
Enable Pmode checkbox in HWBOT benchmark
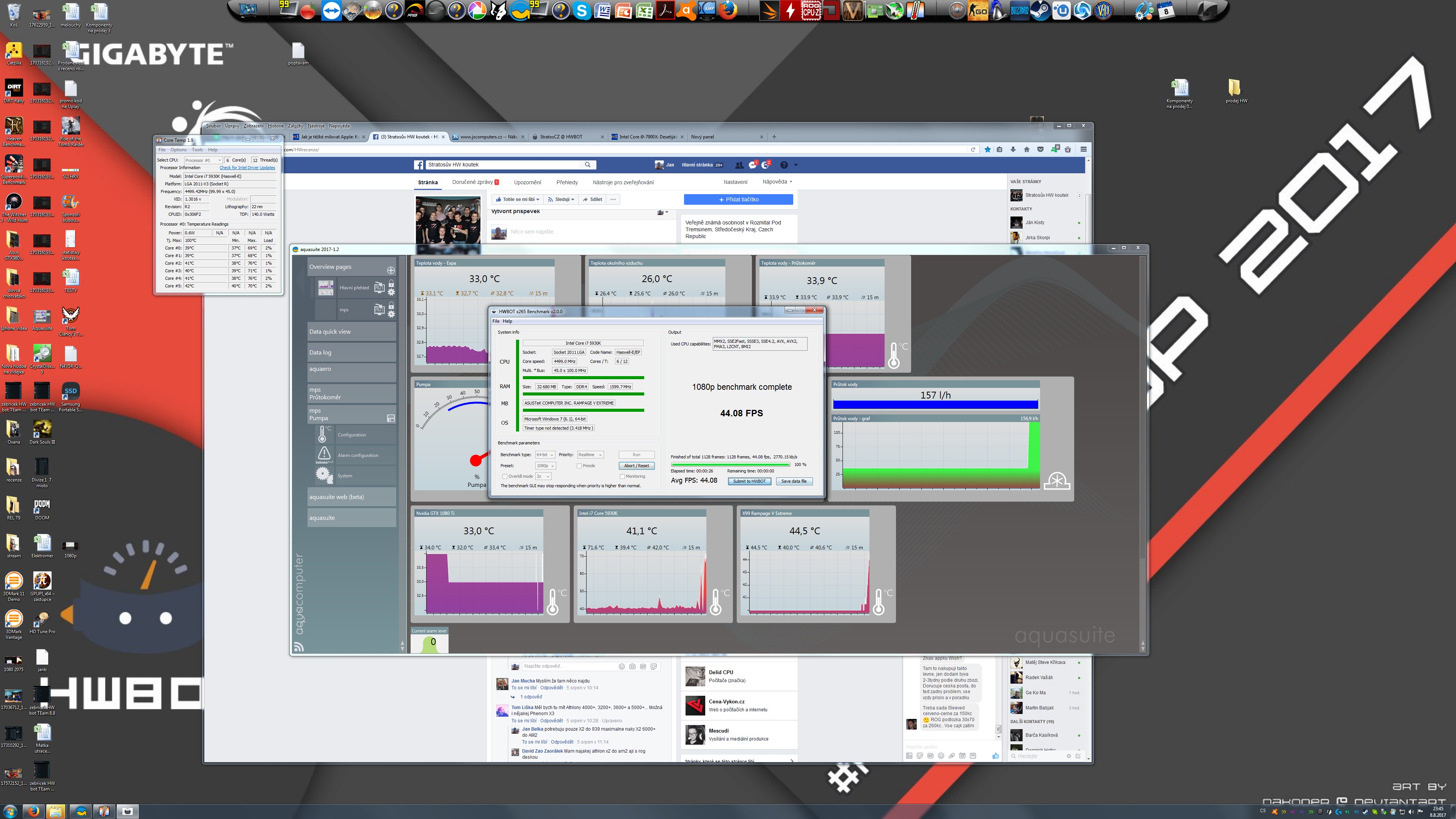point(579,466)
